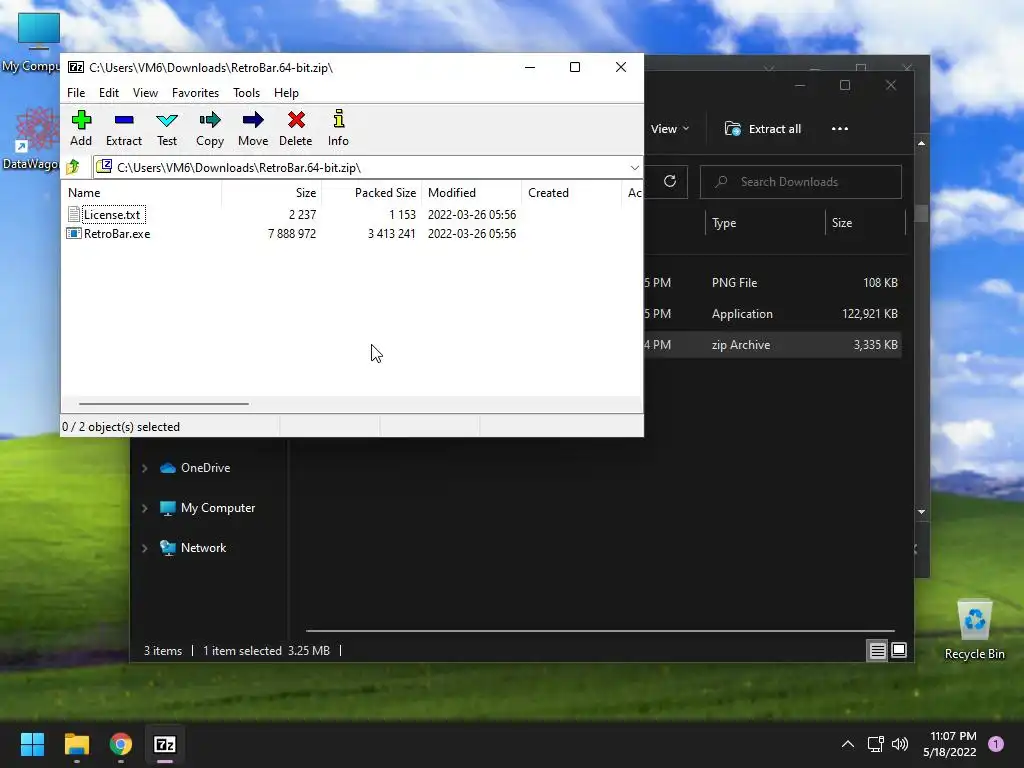Click the volume speaker tray icon

[900, 744]
